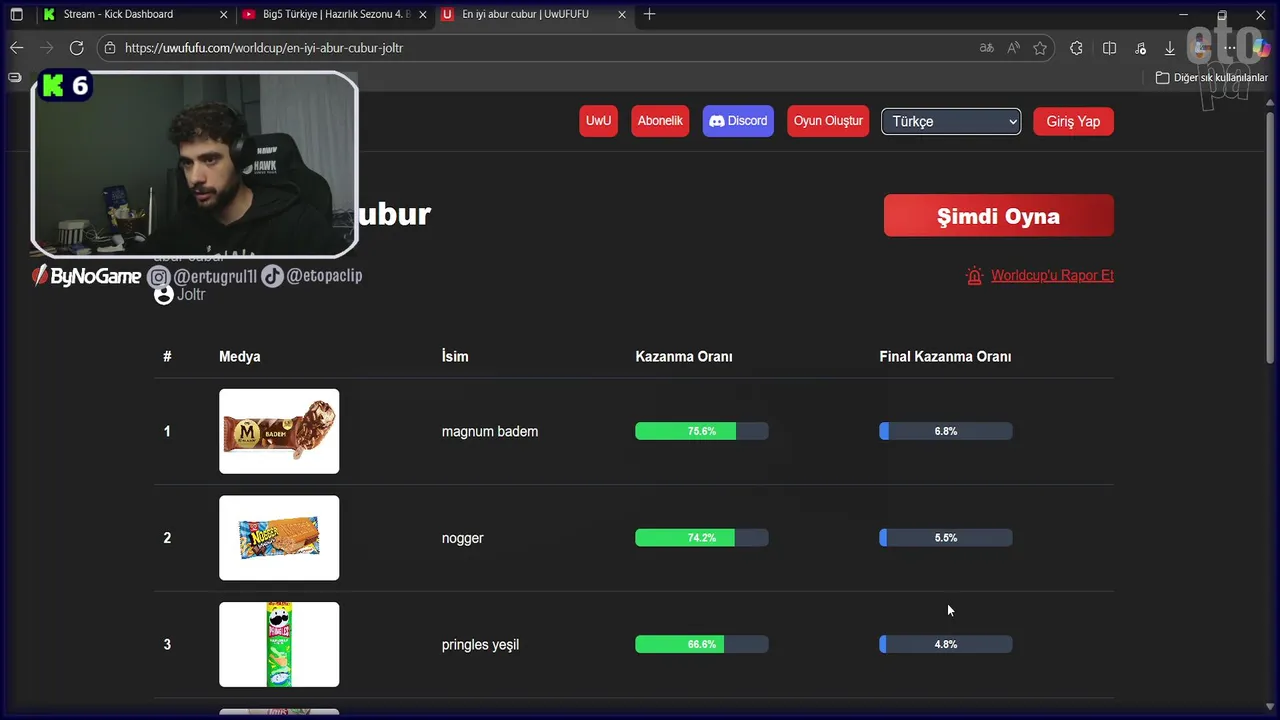This screenshot has height=720, width=1280.
Task: Click the İsim column header
Action: point(455,357)
